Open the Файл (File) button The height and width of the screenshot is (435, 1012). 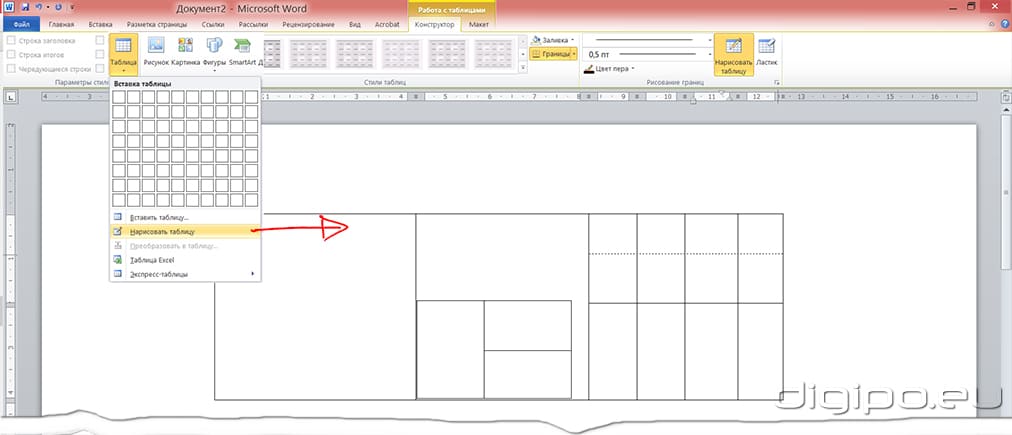point(20,23)
